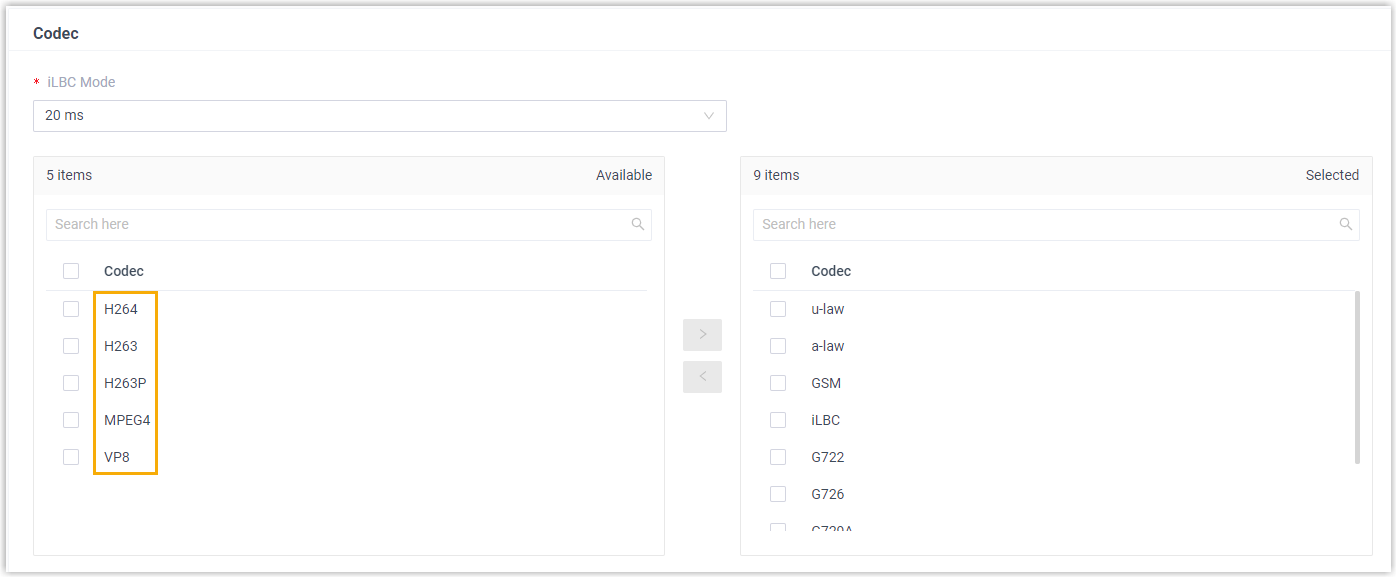
Task: Select the MPEG4 codec checkbox
Action: [71, 420]
